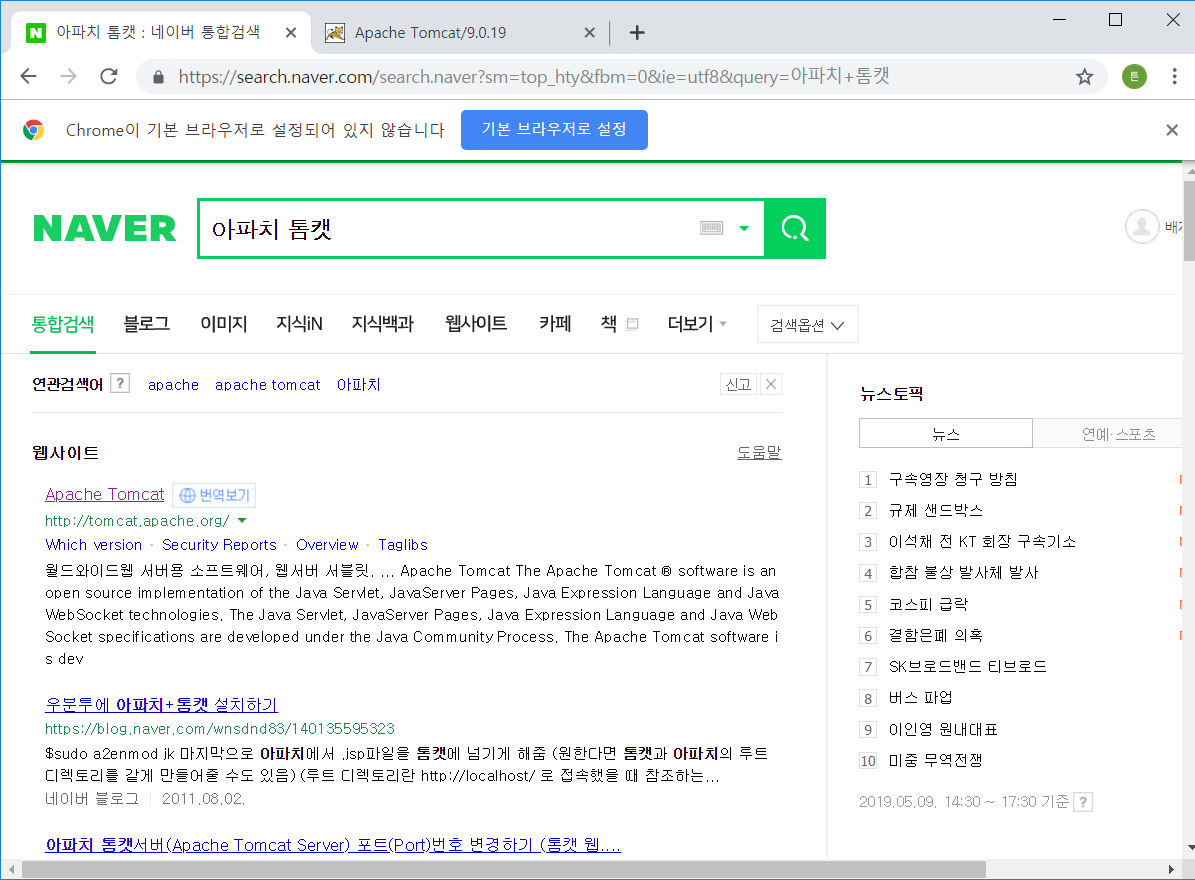This screenshot has width=1195, height=880.
Task: Click the 번역보기 translate button
Action: pyautogui.click(x=214, y=495)
